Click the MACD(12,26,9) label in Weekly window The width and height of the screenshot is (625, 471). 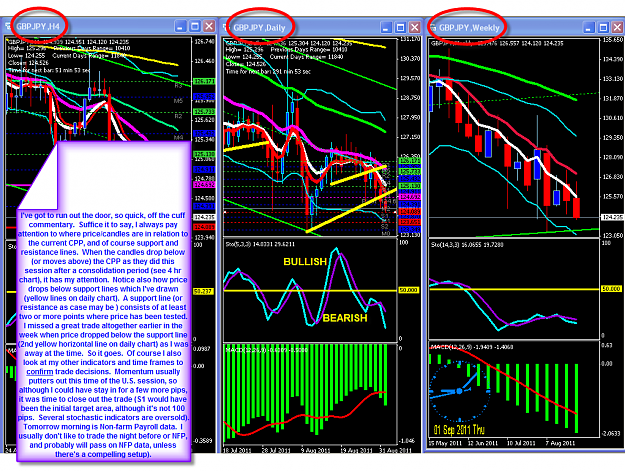tap(472, 347)
